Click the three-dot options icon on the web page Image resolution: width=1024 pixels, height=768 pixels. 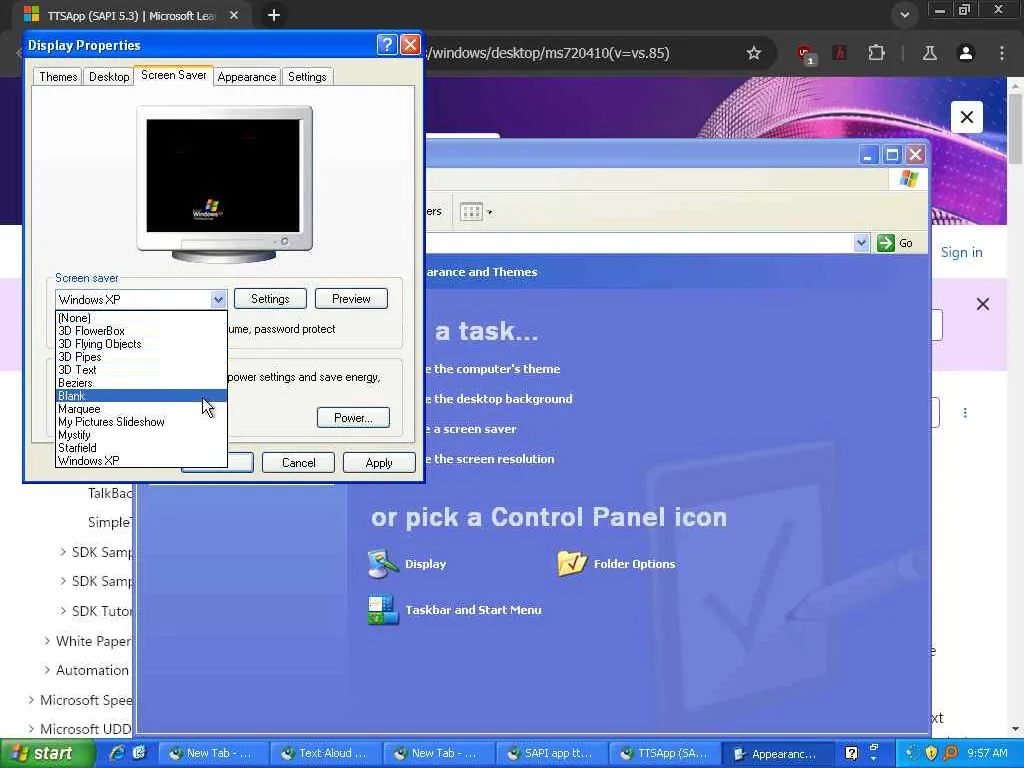[x=965, y=413]
